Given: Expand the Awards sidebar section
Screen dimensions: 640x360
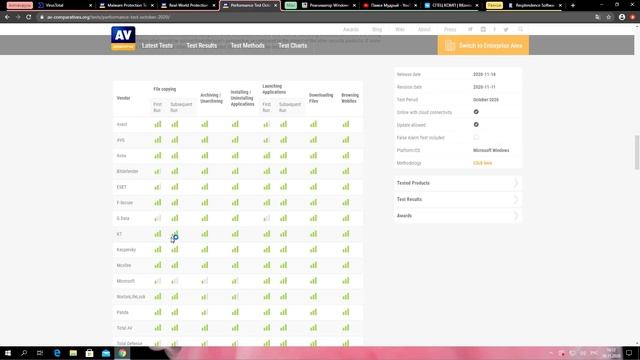Looking at the screenshot, I should (458, 216).
